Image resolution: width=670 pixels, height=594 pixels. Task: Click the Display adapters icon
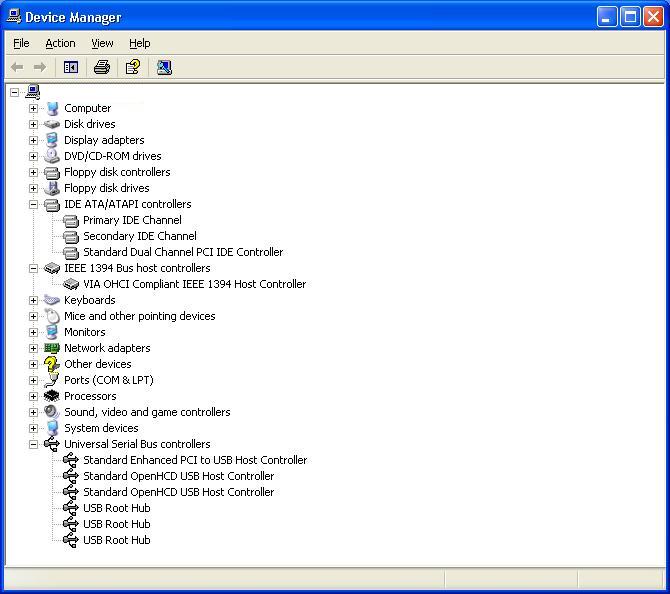click(x=52, y=140)
